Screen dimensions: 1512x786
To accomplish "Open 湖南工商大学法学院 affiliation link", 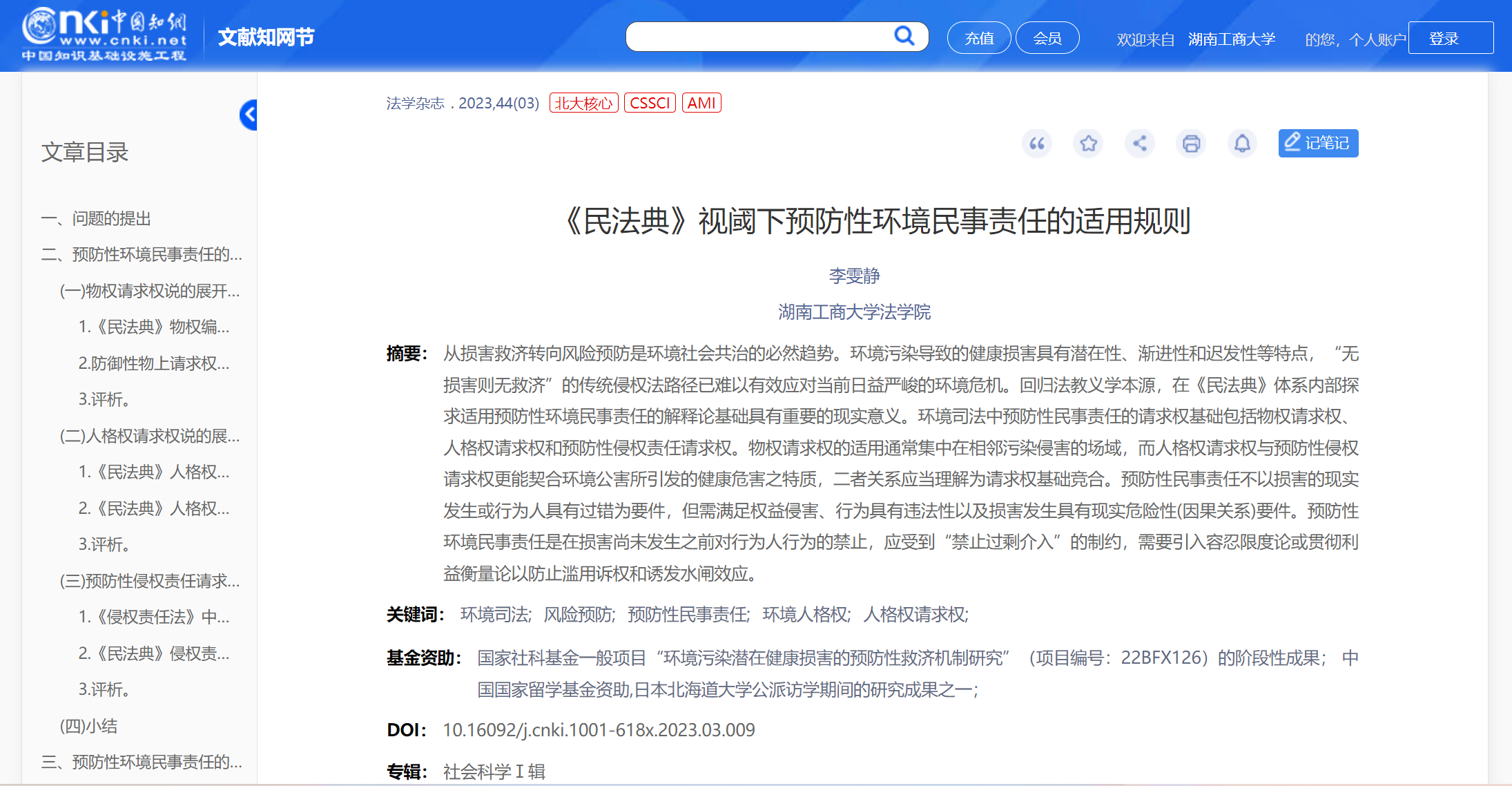I will [x=854, y=312].
